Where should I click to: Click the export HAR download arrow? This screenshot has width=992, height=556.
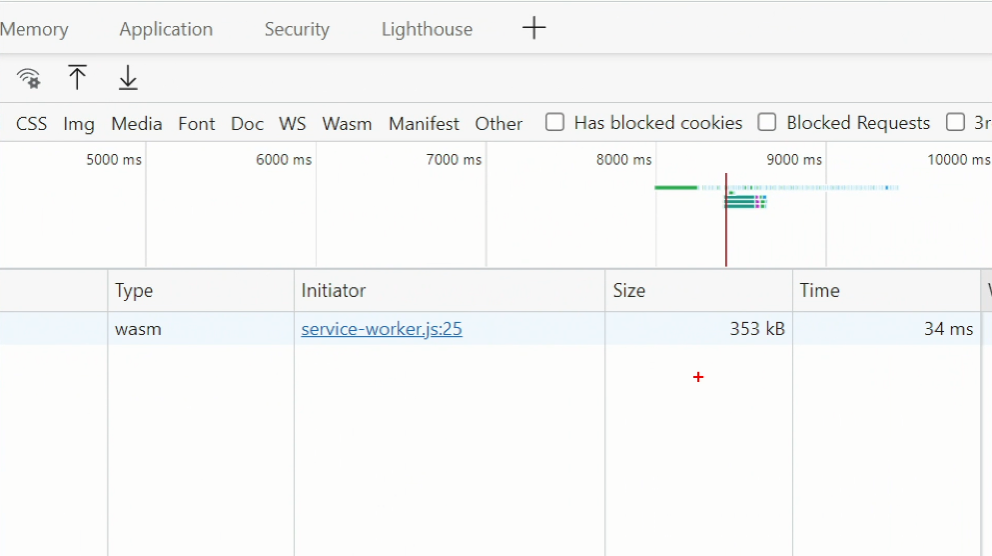[x=128, y=77]
